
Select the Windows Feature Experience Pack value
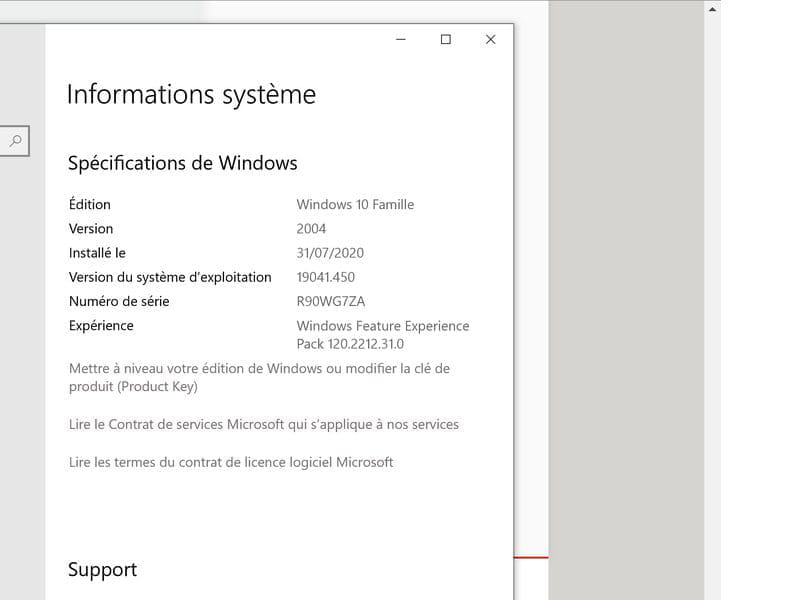(x=383, y=335)
